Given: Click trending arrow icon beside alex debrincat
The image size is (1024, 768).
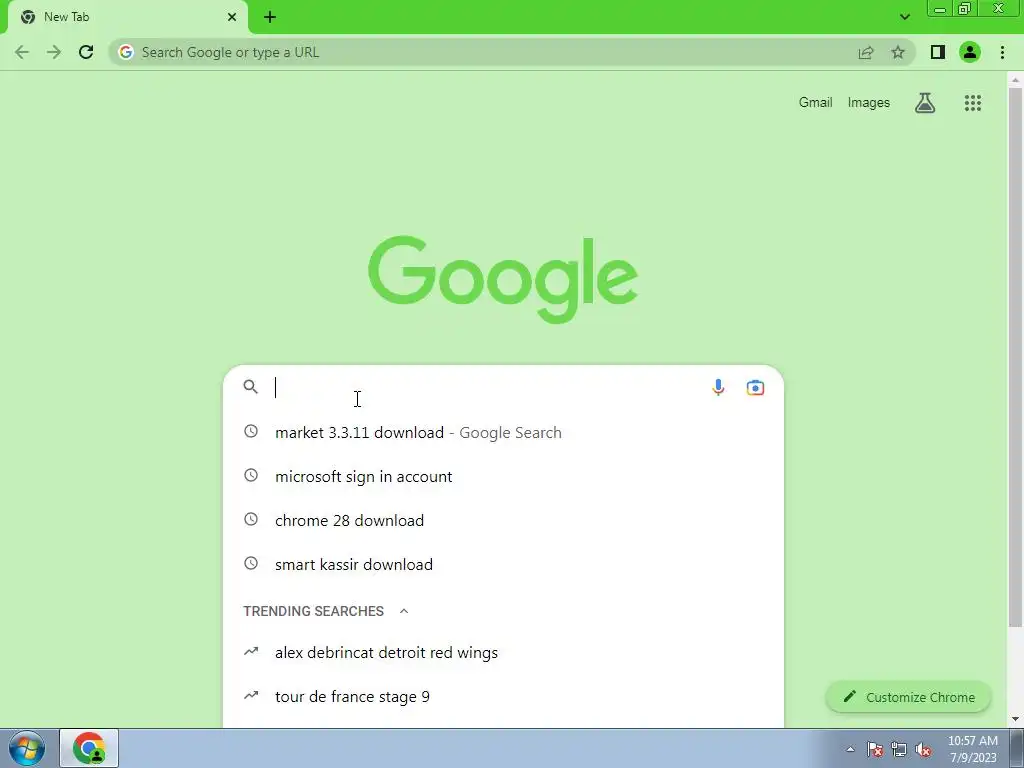Looking at the screenshot, I should (x=251, y=651).
